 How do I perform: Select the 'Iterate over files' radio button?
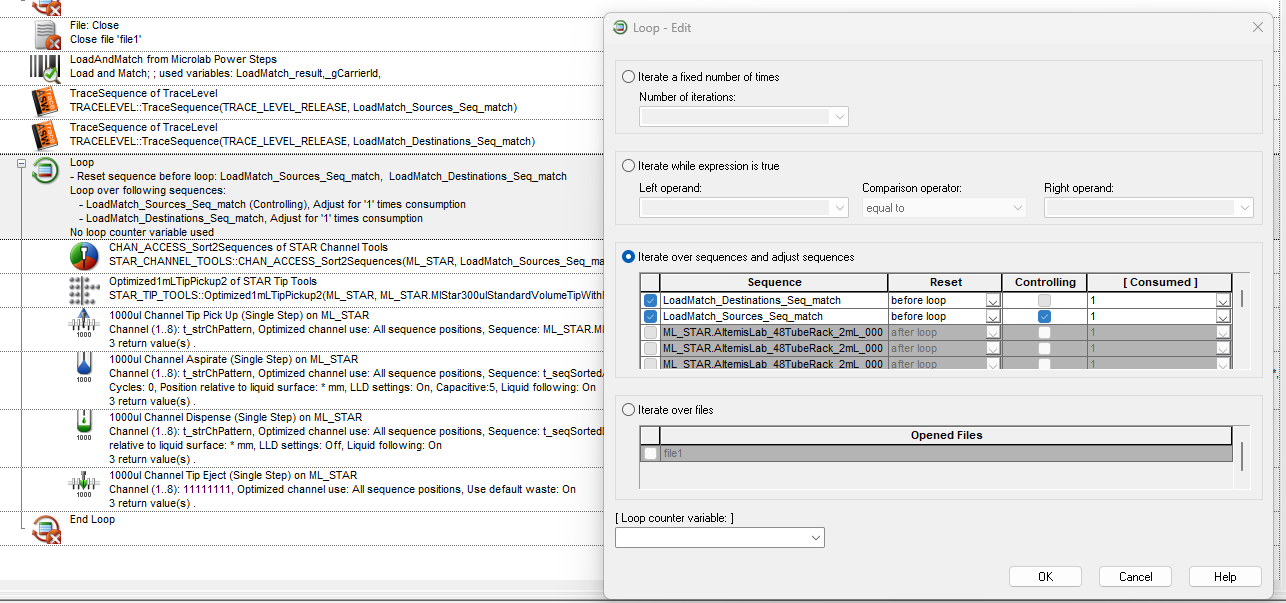click(629, 410)
